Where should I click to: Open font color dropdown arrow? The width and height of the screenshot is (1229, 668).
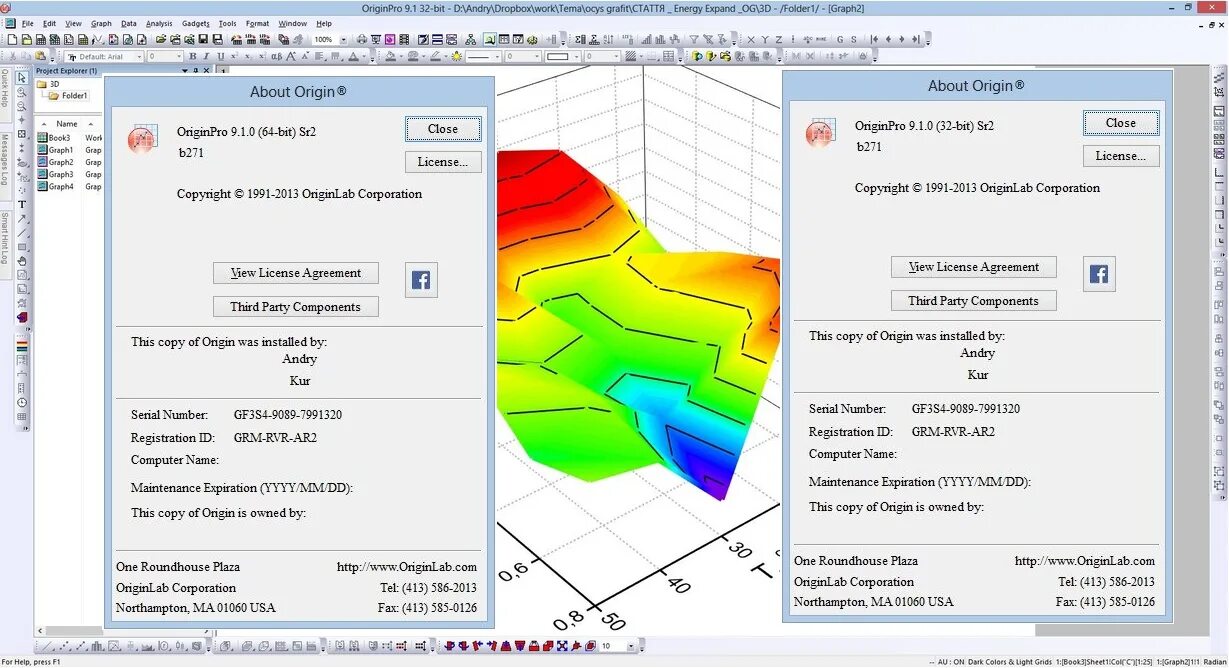coord(363,57)
